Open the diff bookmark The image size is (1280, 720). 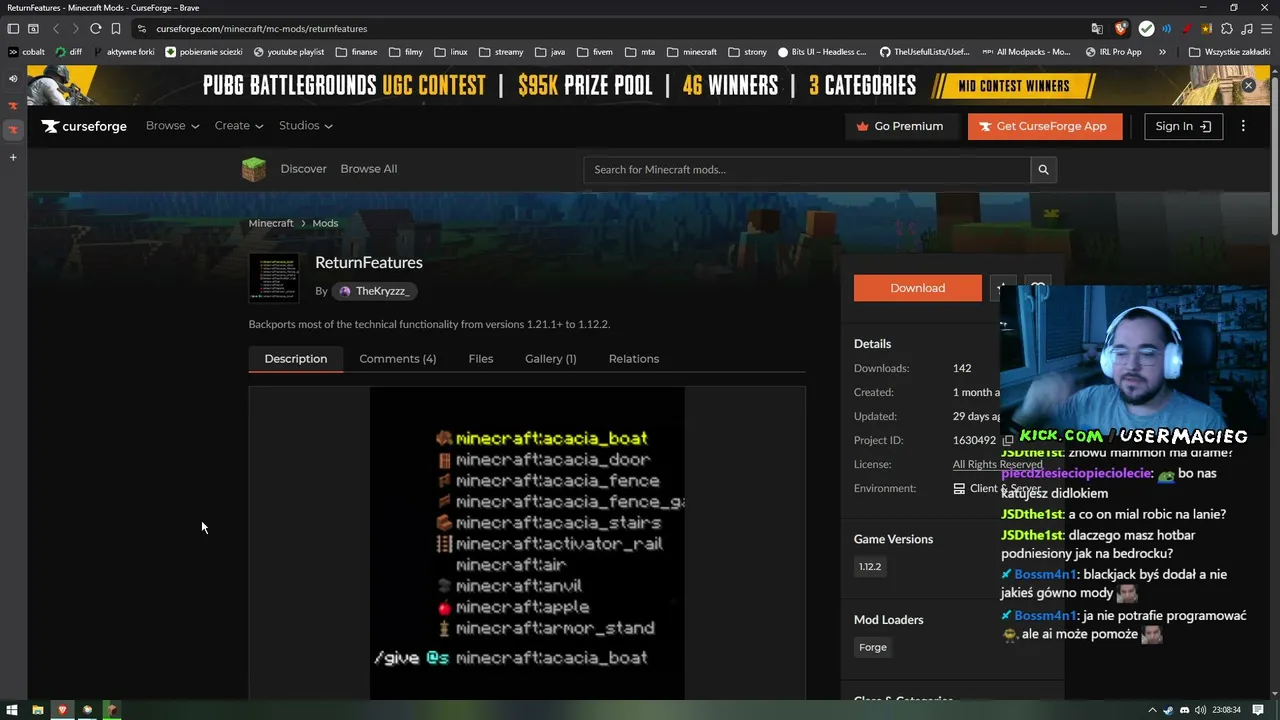pyautogui.click(x=69, y=52)
